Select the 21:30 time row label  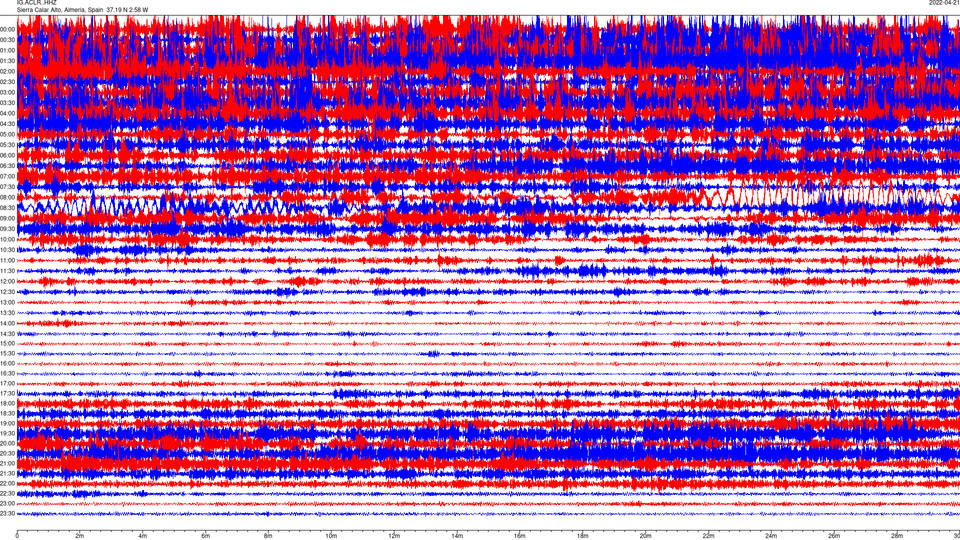pos(7,473)
